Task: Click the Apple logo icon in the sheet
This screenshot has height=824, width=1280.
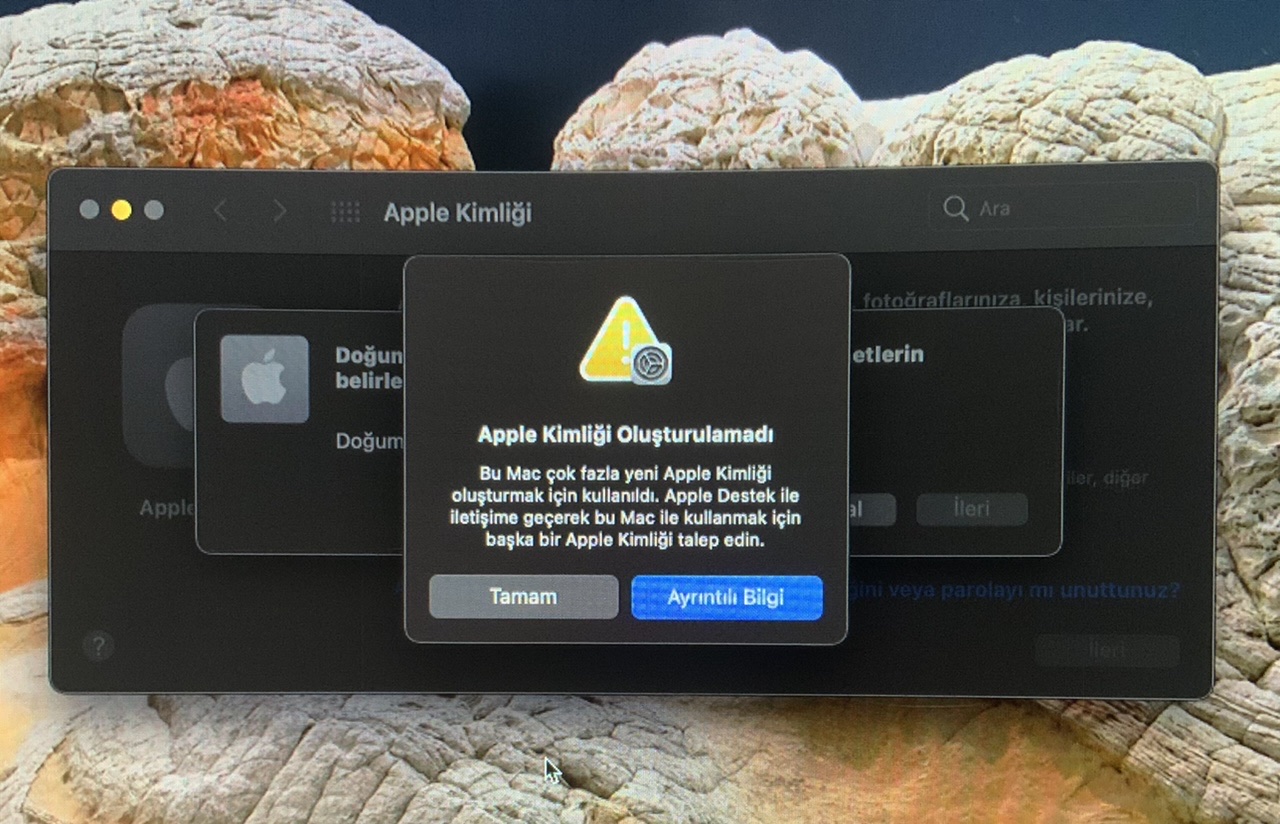Action: tap(264, 379)
